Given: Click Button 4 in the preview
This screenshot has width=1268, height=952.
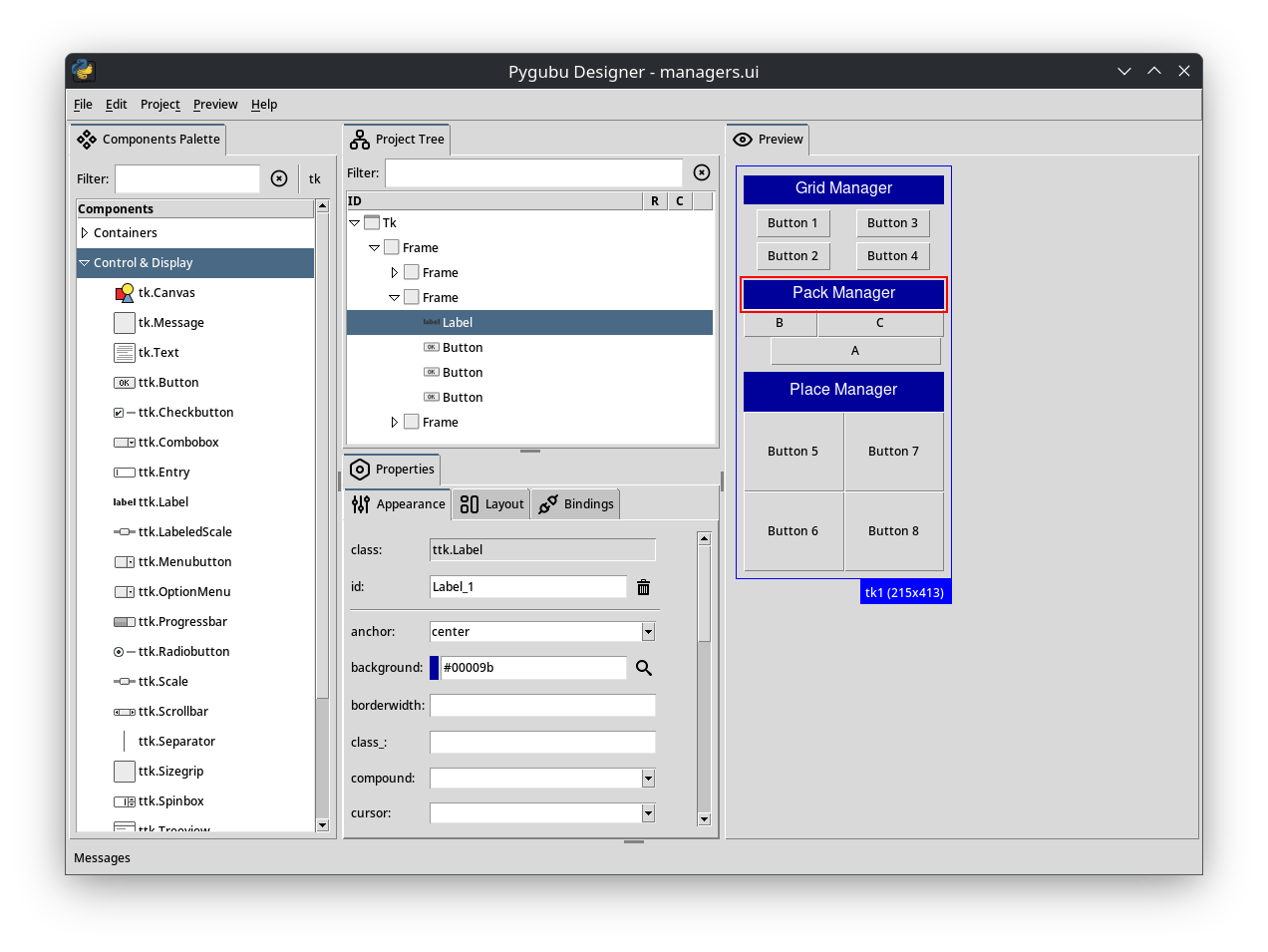Looking at the screenshot, I should (x=893, y=256).
